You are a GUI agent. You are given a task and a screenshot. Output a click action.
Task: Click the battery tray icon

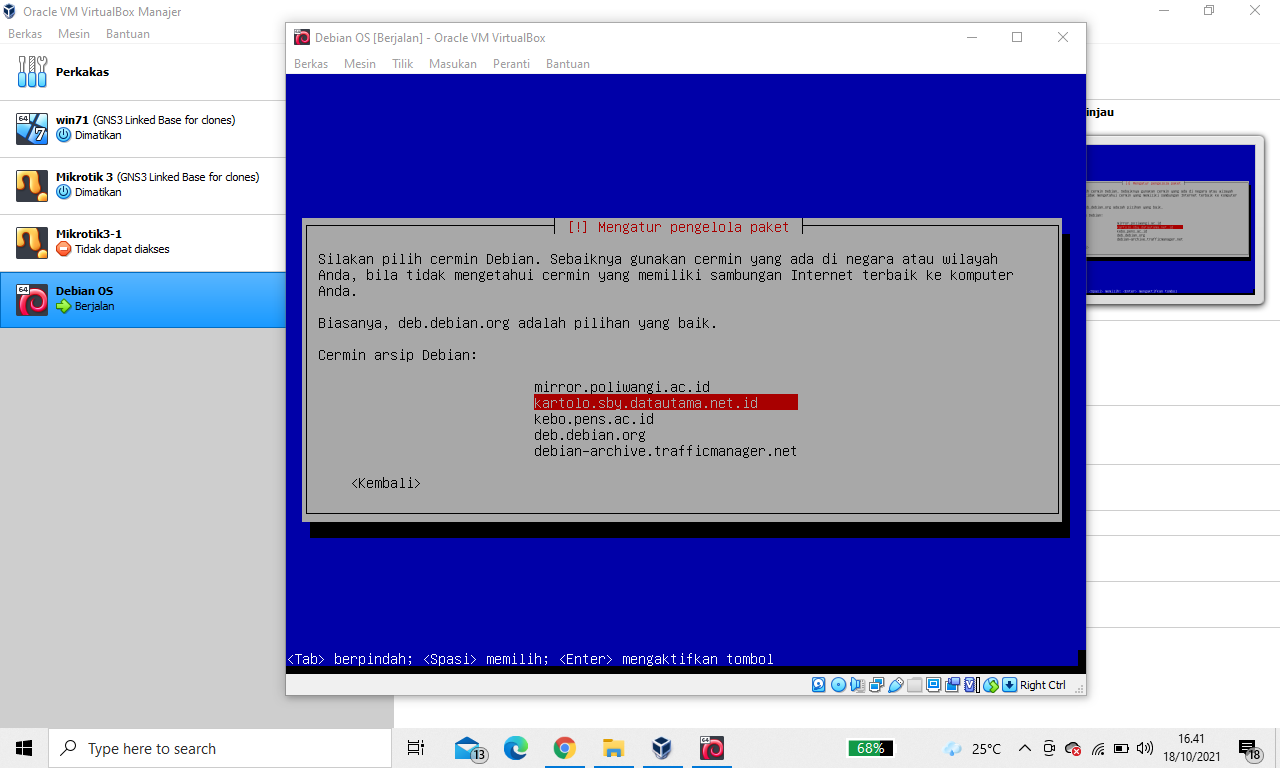1122,748
